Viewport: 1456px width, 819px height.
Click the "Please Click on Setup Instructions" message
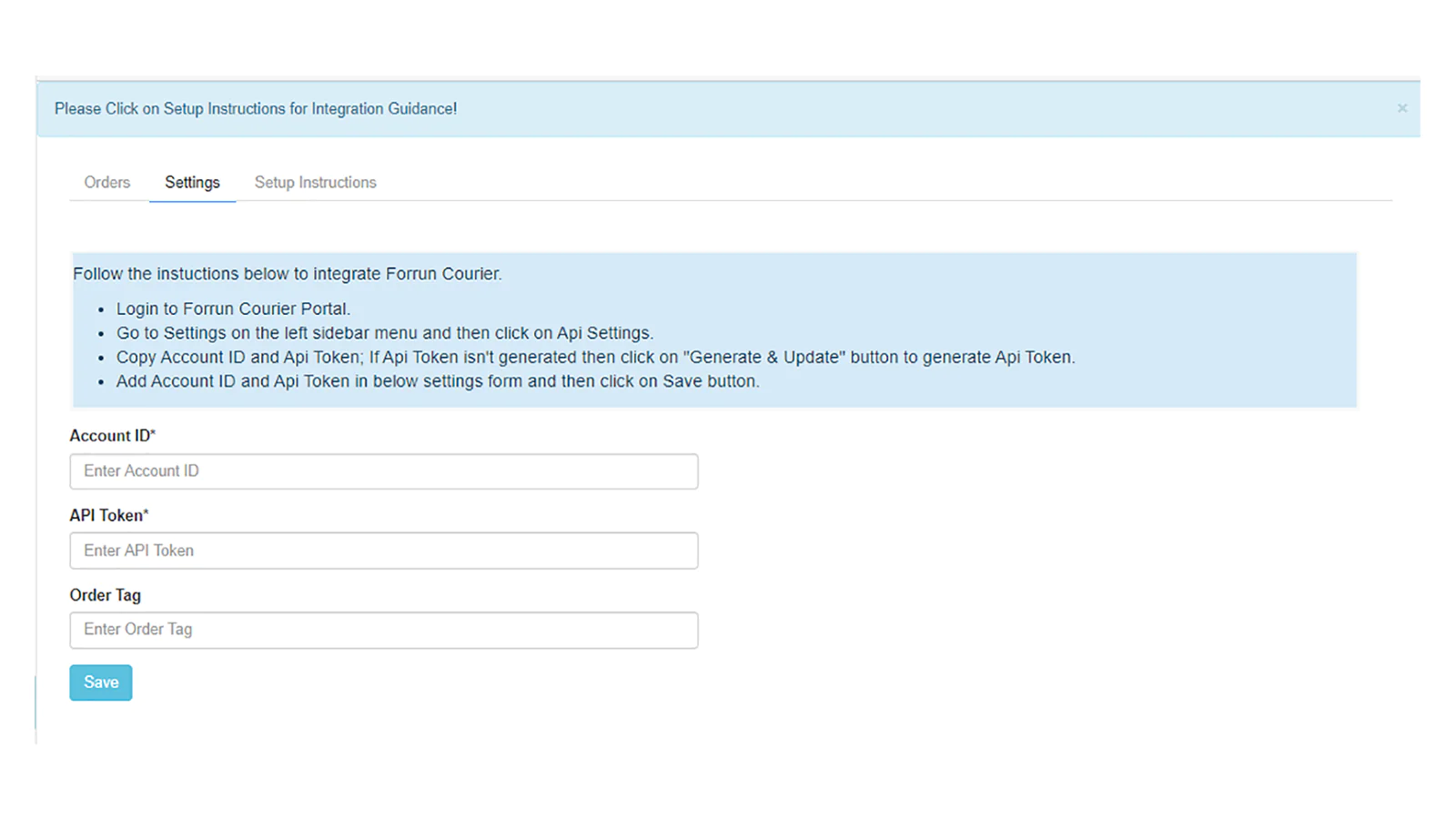256,108
